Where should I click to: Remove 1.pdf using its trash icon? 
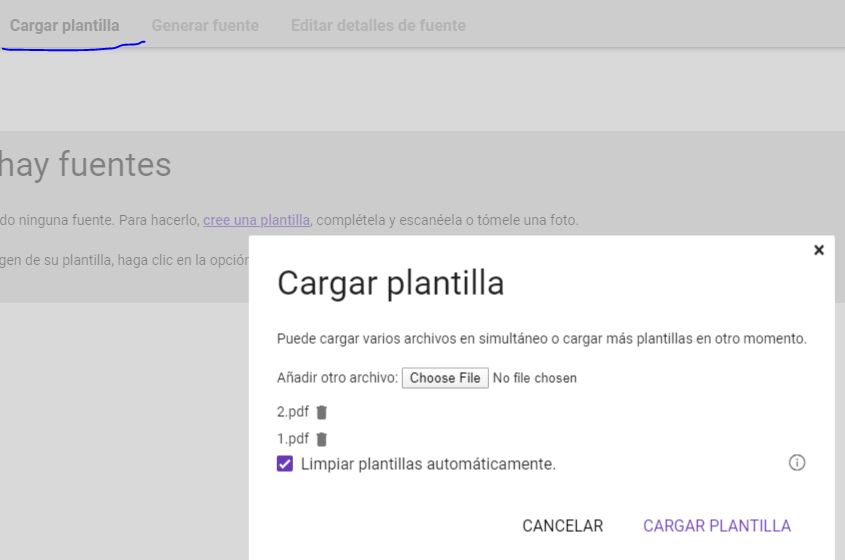(x=322, y=439)
